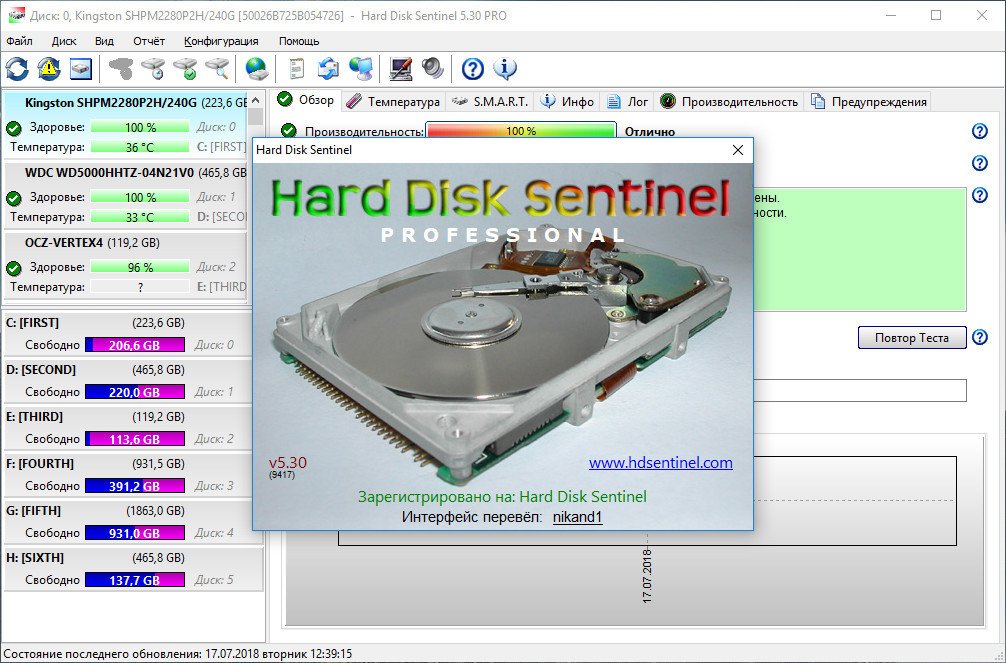1006x663 pixels.
Task: Close the Hard Disk Sentinel about dialog
Action: click(738, 150)
